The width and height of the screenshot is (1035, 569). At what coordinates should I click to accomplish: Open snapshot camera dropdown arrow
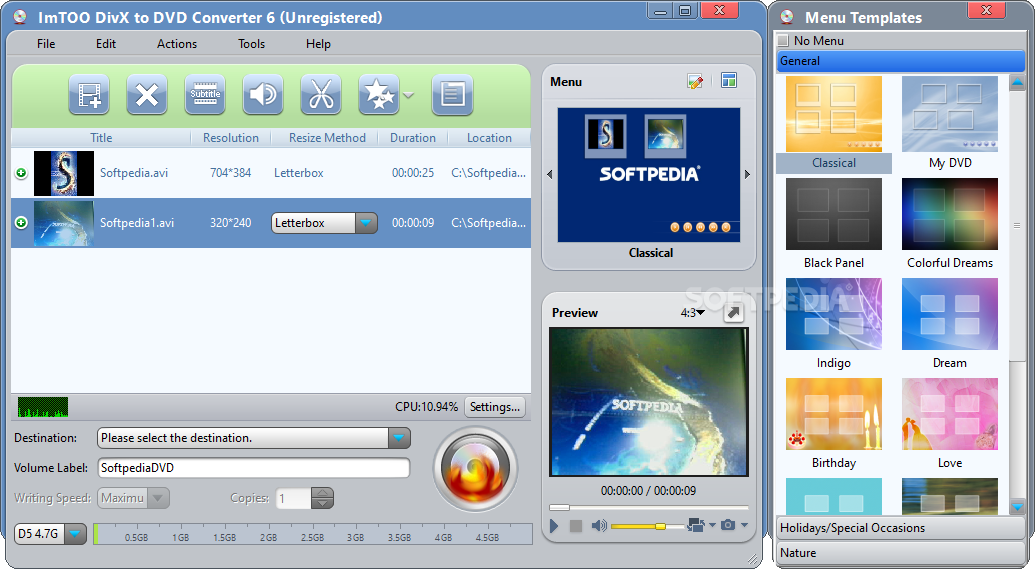tap(744, 525)
